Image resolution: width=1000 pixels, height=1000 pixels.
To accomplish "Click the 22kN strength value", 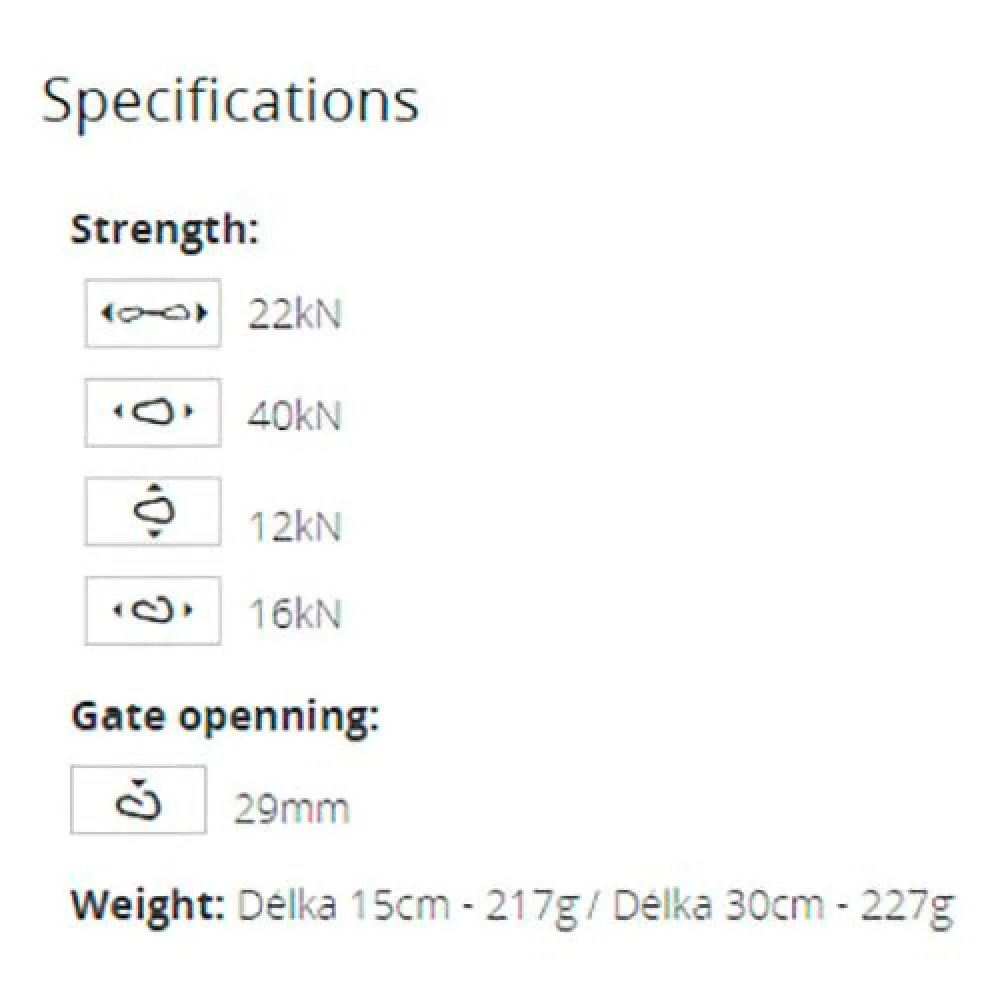I will click(x=294, y=315).
